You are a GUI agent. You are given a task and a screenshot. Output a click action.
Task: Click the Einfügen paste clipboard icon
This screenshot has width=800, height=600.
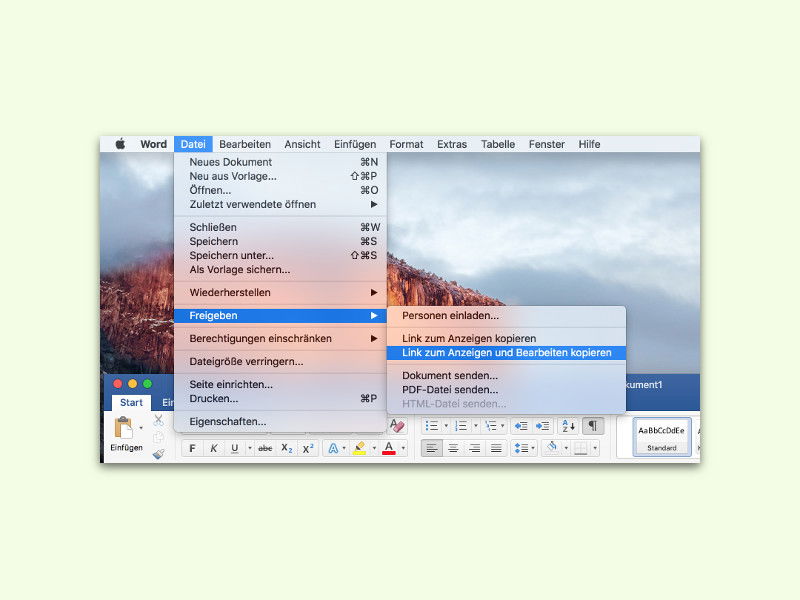(123, 428)
